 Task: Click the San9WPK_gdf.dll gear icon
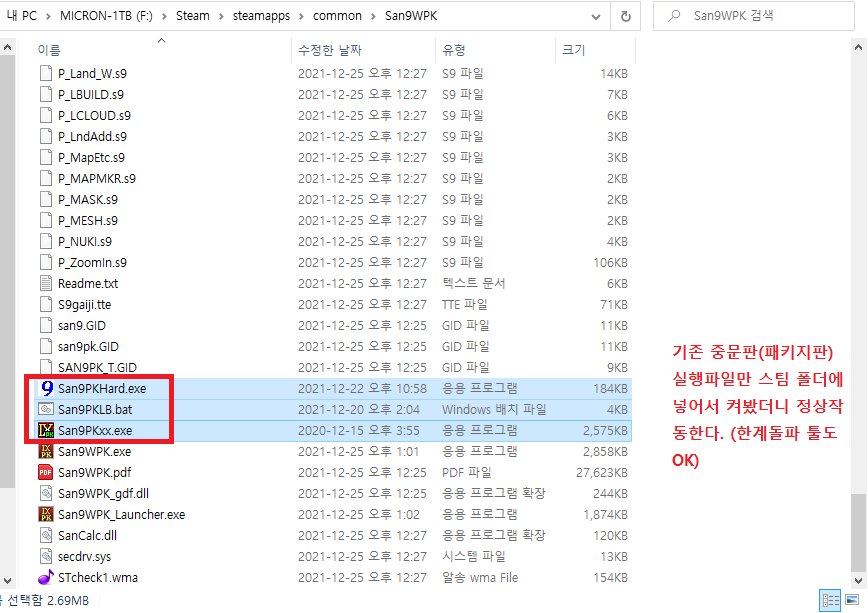[x=46, y=493]
